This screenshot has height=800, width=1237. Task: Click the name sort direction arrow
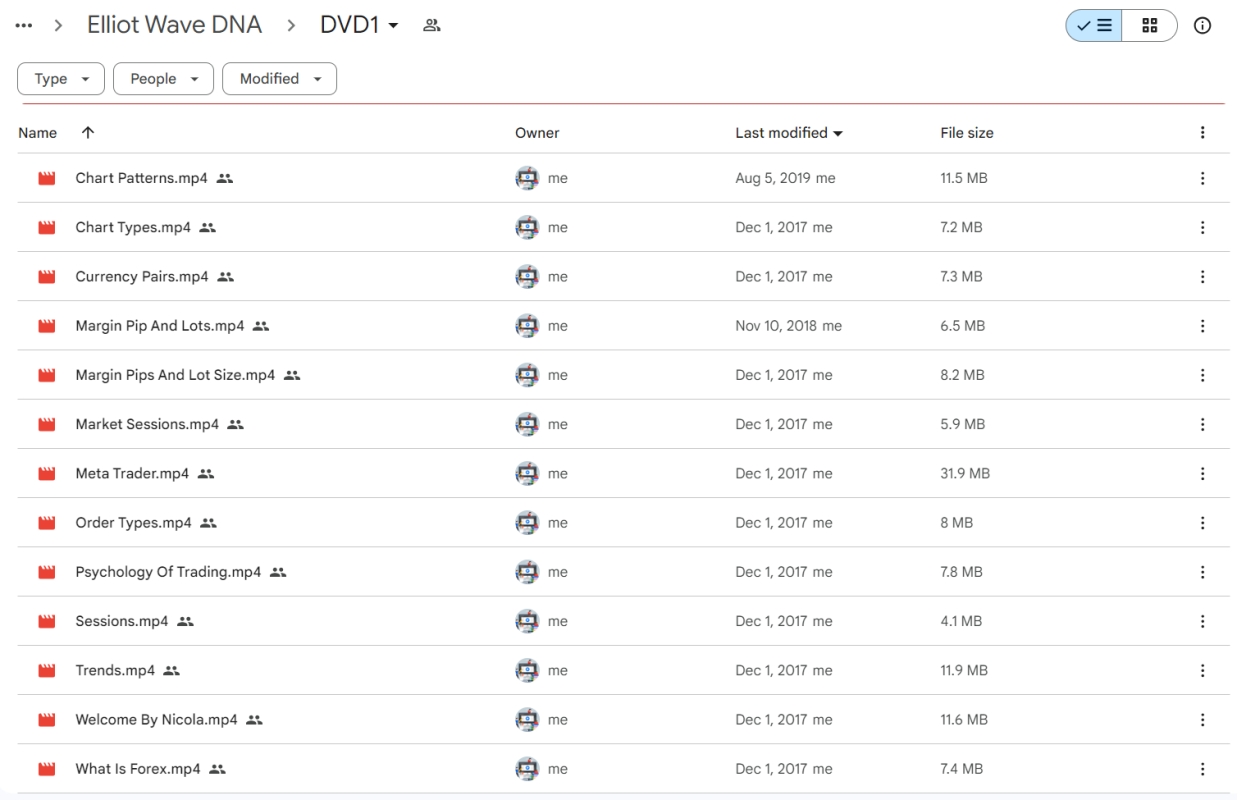tap(88, 133)
